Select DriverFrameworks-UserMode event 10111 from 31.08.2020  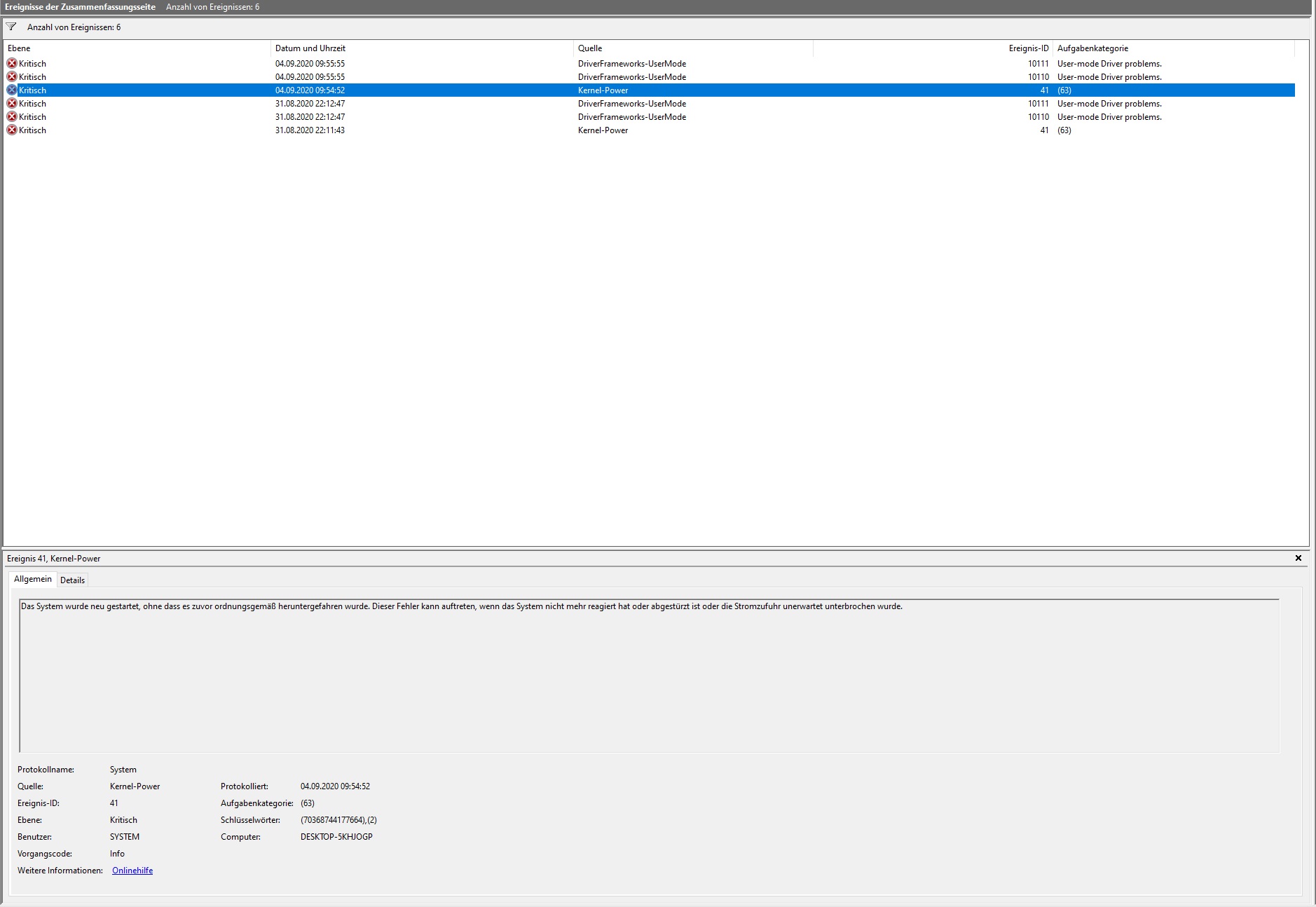pos(650,103)
